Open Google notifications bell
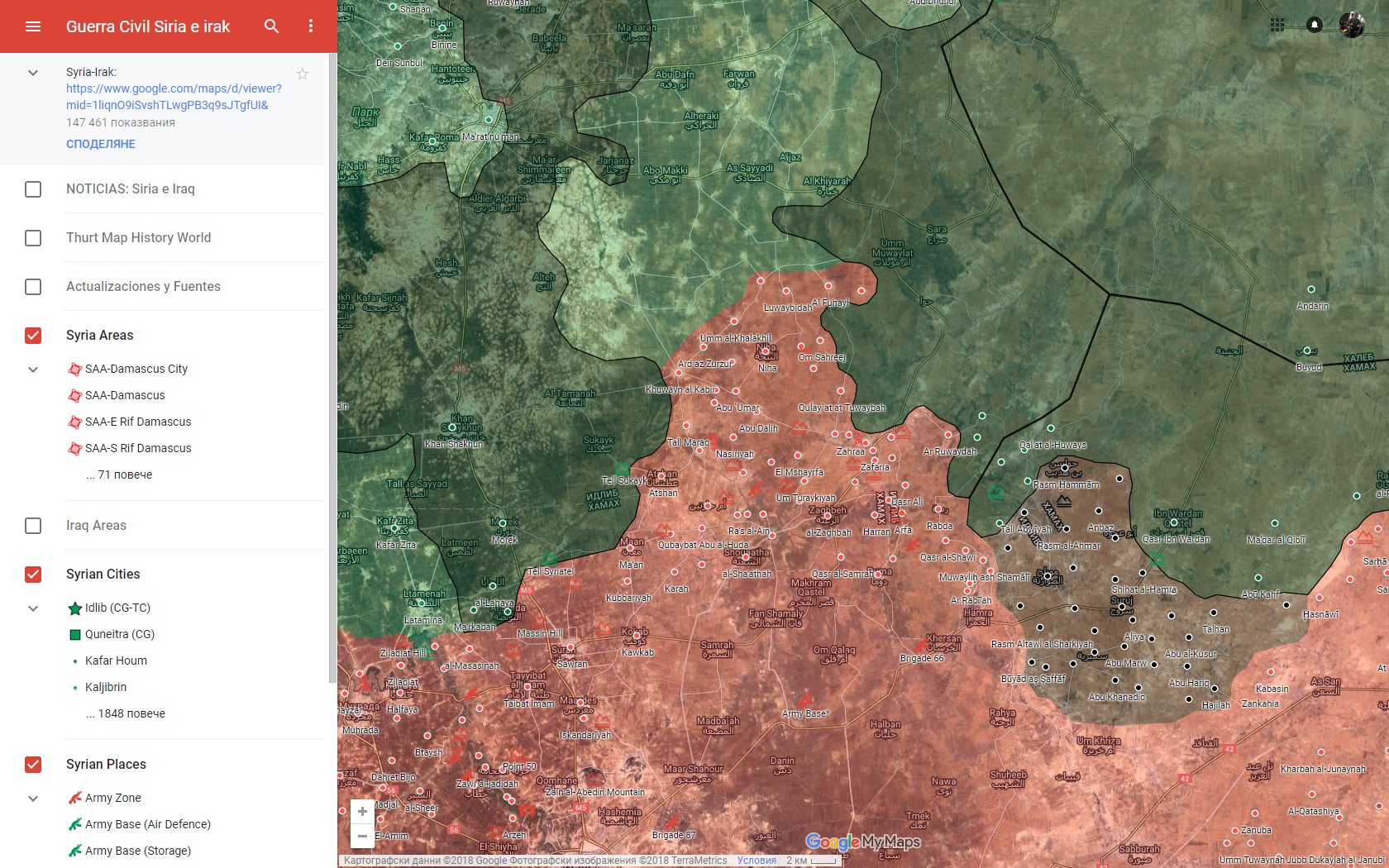The width and height of the screenshot is (1389, 868). tap(1315, 25)
